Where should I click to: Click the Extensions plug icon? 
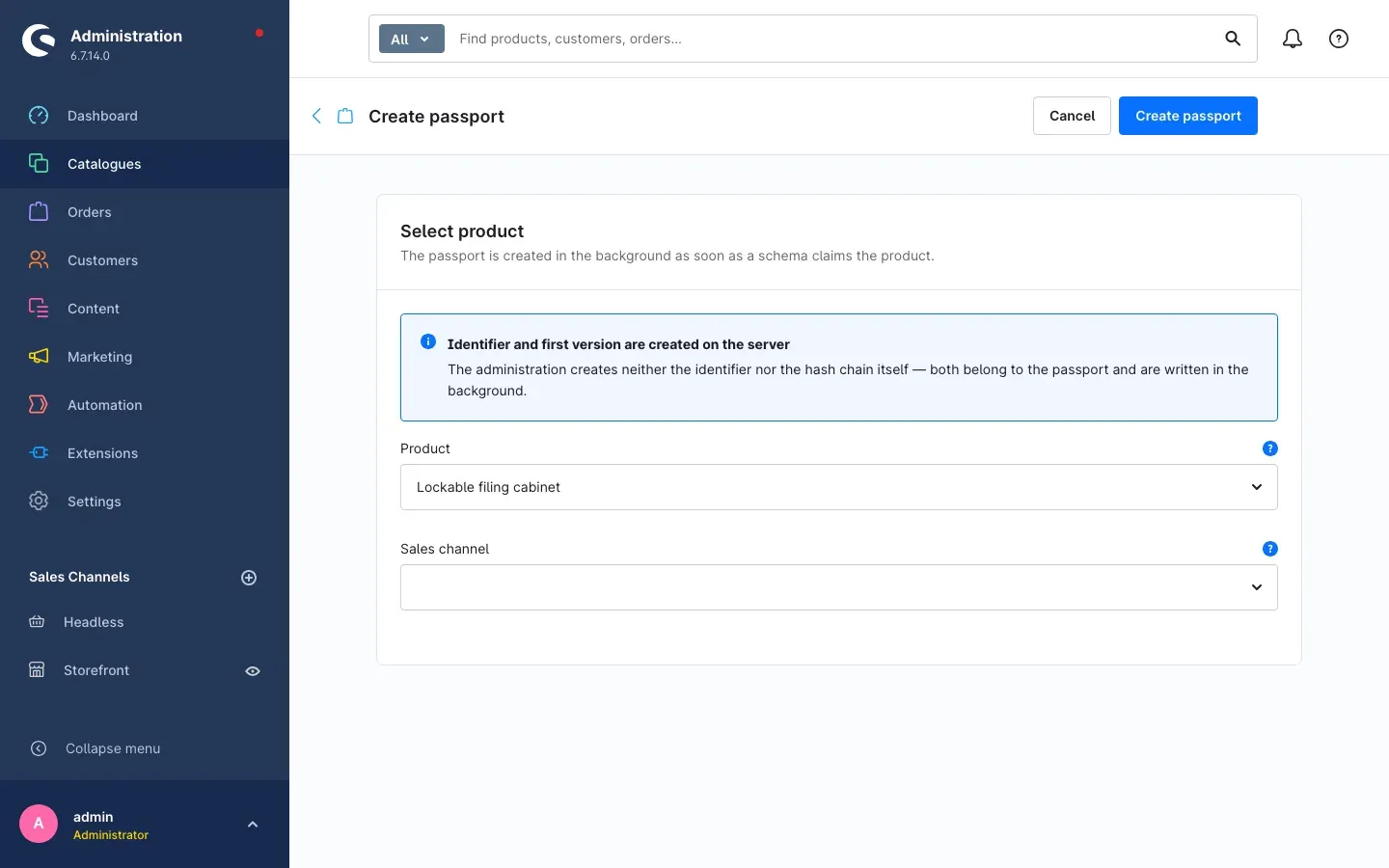pos(39,453)
